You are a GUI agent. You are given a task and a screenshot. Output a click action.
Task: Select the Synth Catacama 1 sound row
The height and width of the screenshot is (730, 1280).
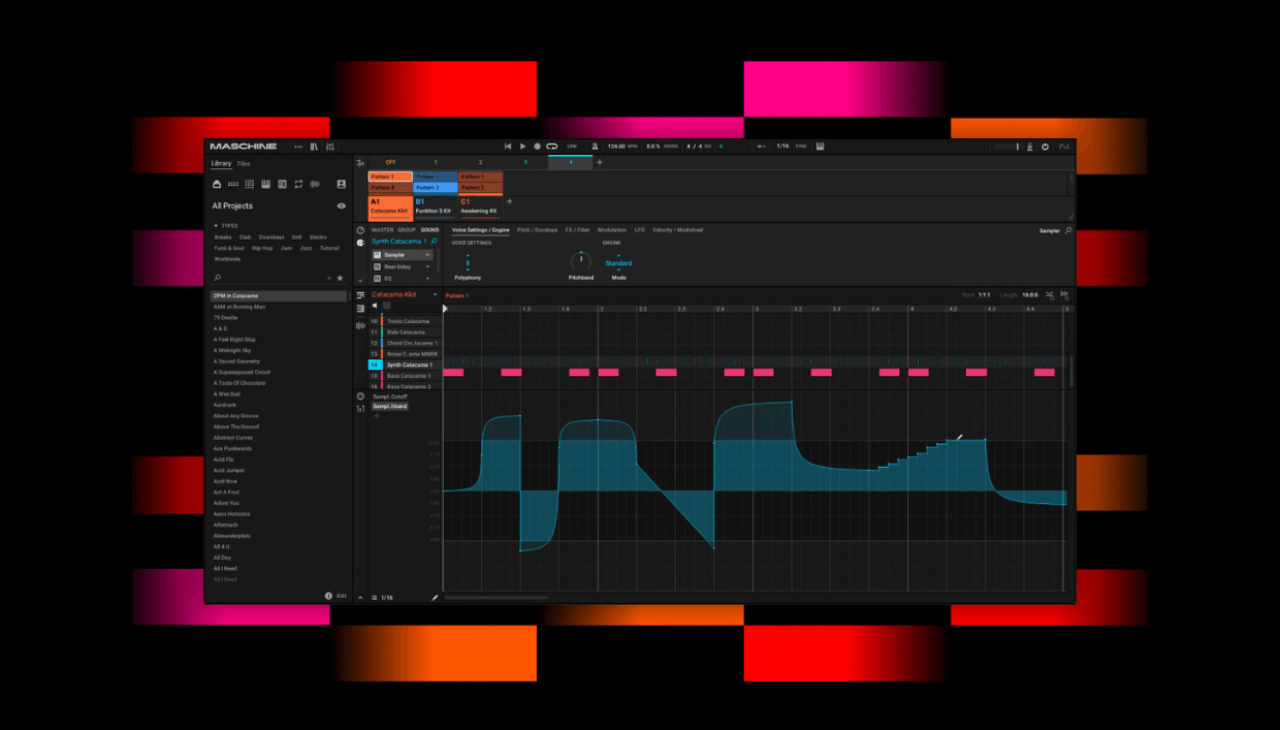410,364
